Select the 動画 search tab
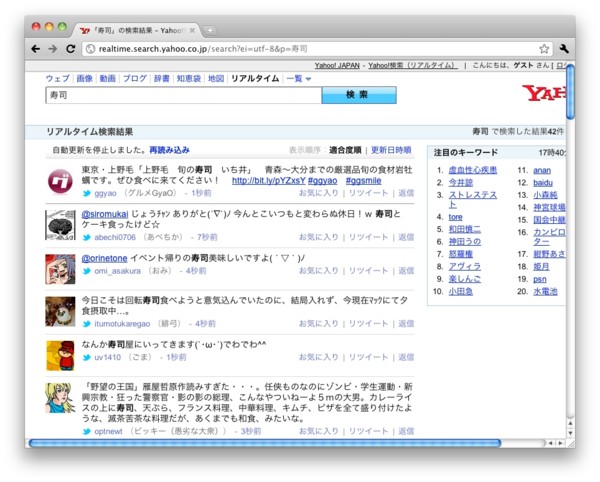The image size is (600, 482). (x=108, y=78)
